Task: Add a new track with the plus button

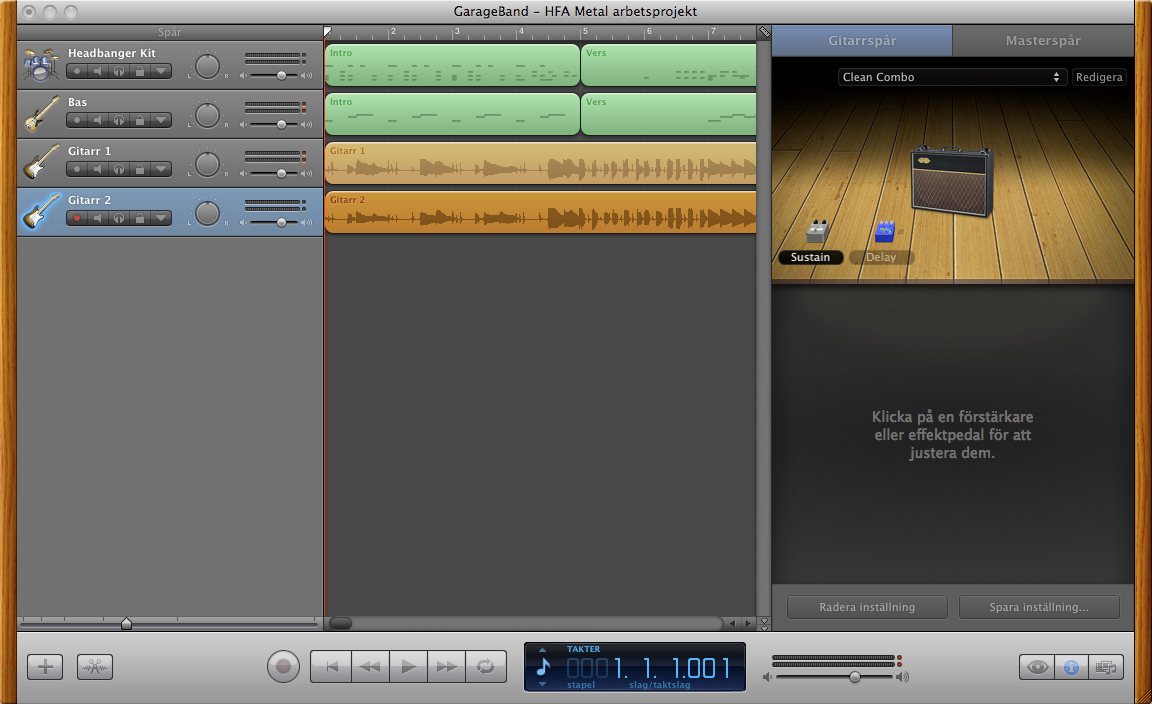Action: [x=45, y=667]
